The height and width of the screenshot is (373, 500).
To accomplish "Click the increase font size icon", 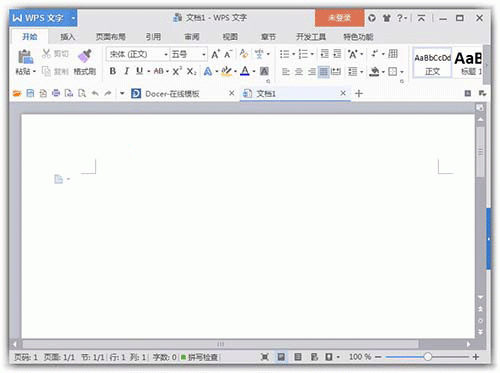I will click(x=215, y=54).
